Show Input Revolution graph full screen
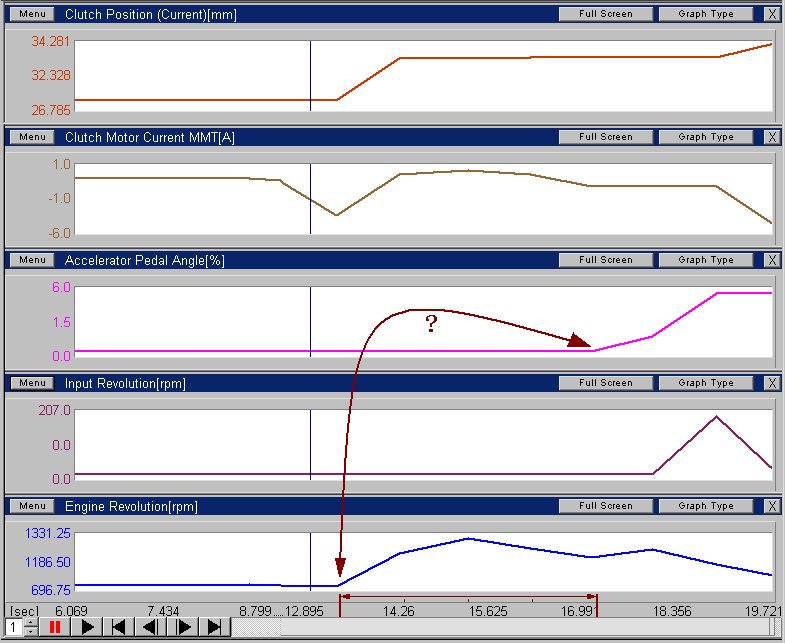Screen dimensions: 785x643 [x=606, y=383]
